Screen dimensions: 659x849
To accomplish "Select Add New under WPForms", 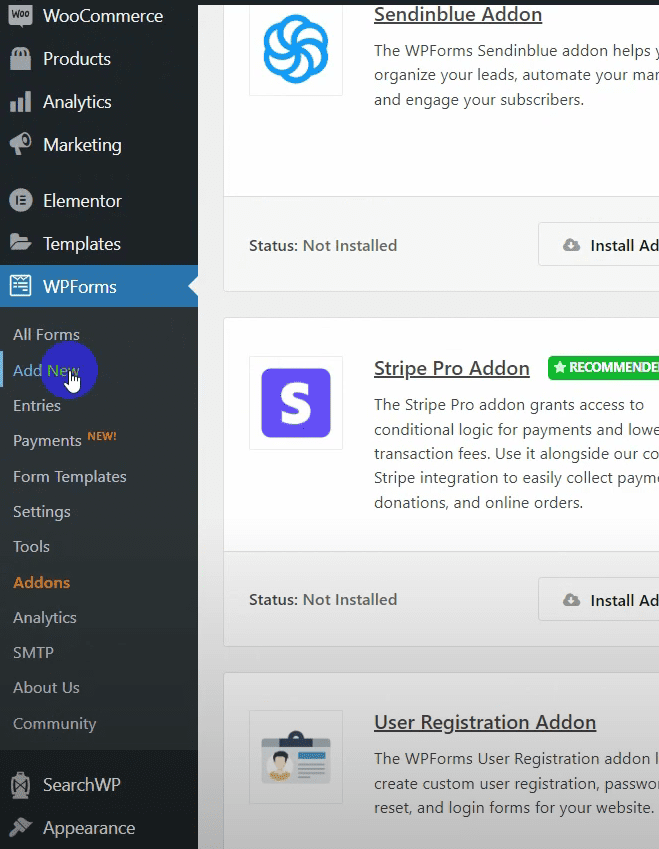I will pyautogui.click(x=46, y=371).
